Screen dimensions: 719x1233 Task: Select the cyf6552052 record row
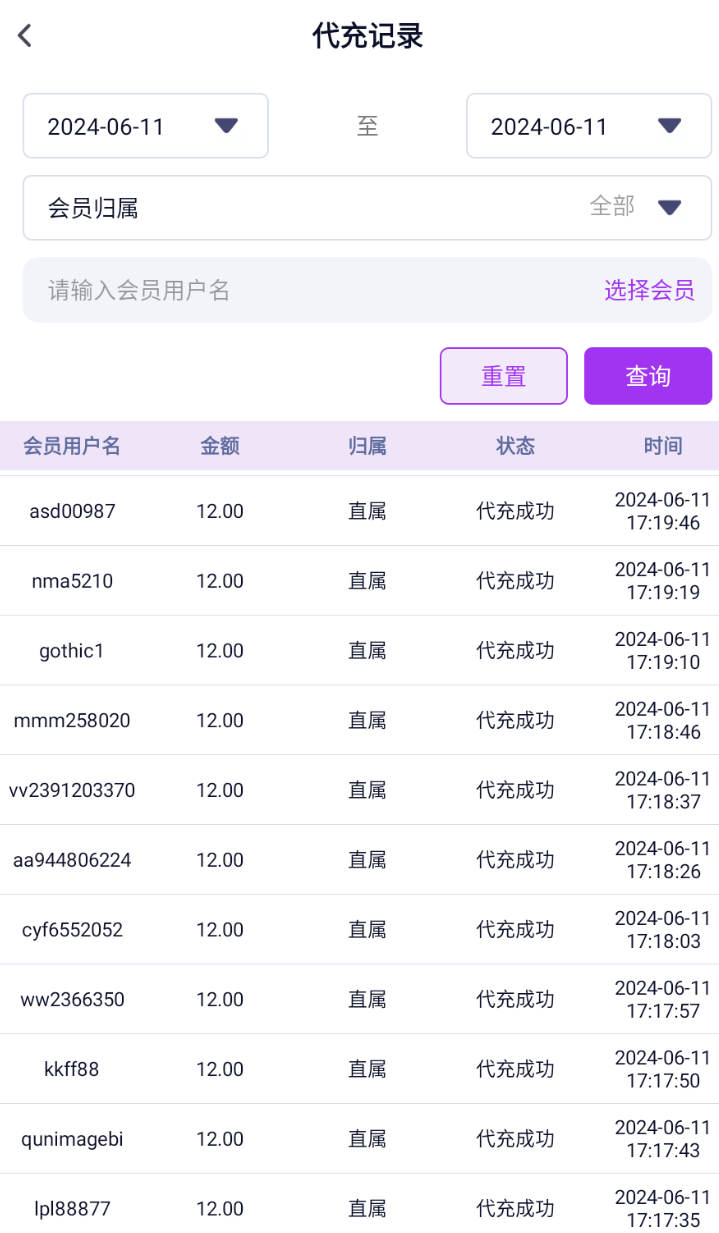click(x=359, y=930)
